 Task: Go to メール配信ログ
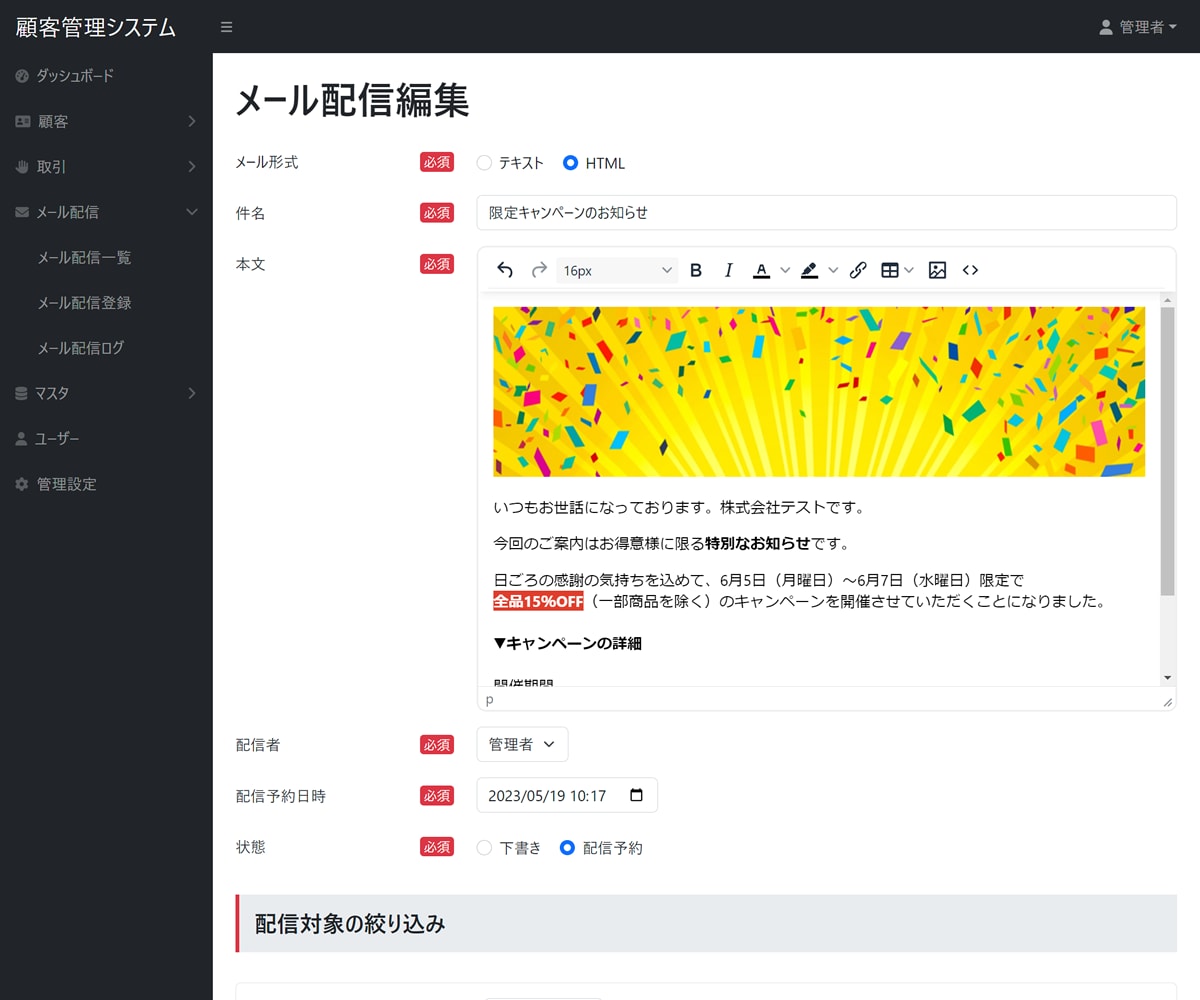pyautogui.click(x=81, y=348)
